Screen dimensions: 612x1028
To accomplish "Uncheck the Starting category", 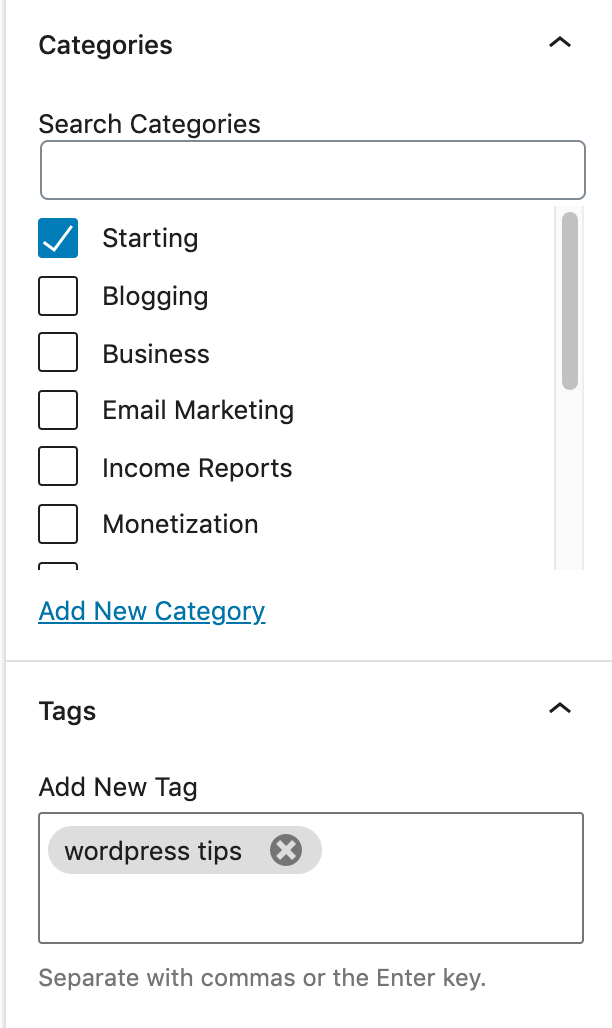I will 58,238.
